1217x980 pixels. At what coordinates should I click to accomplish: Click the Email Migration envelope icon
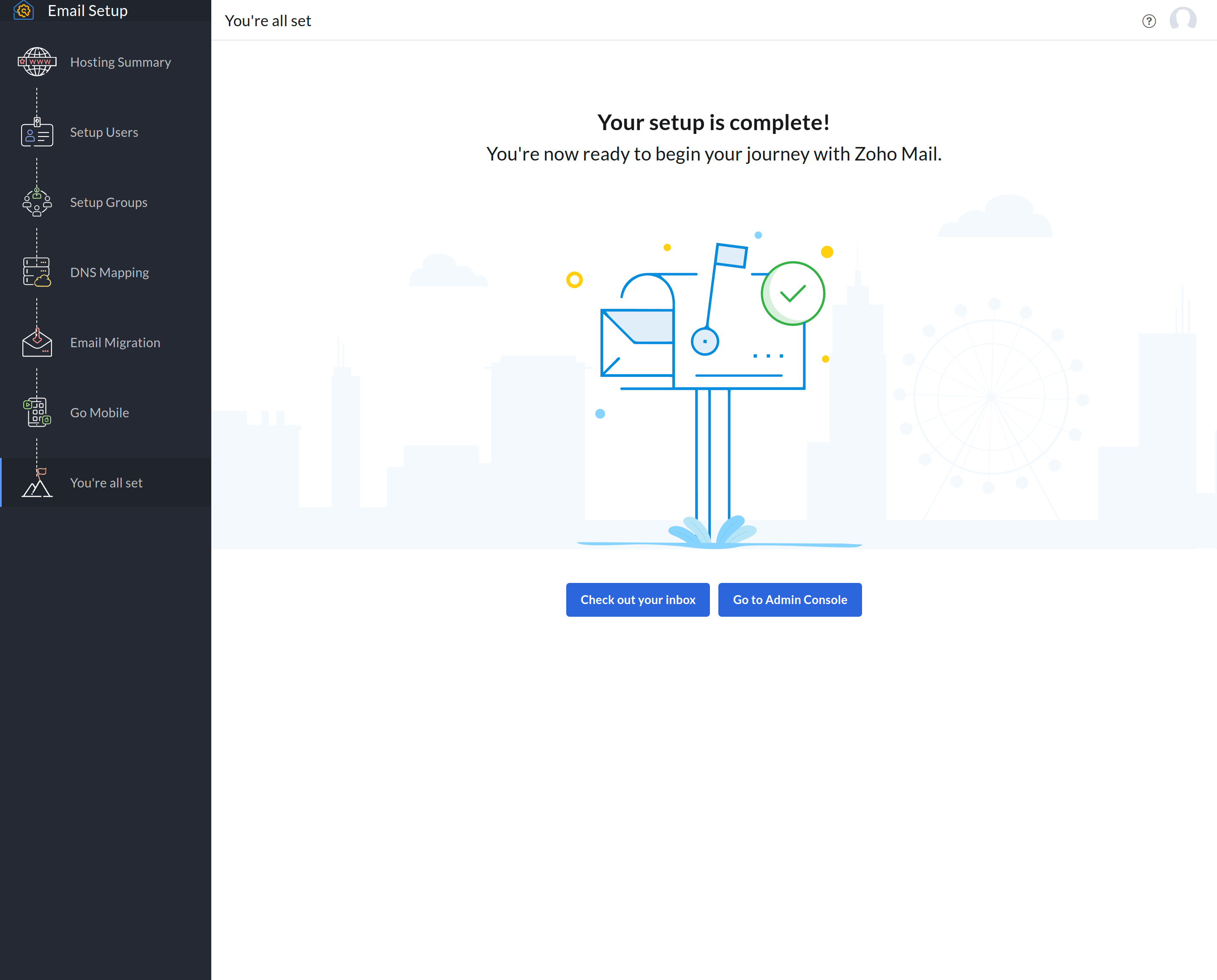pos(37,342)
